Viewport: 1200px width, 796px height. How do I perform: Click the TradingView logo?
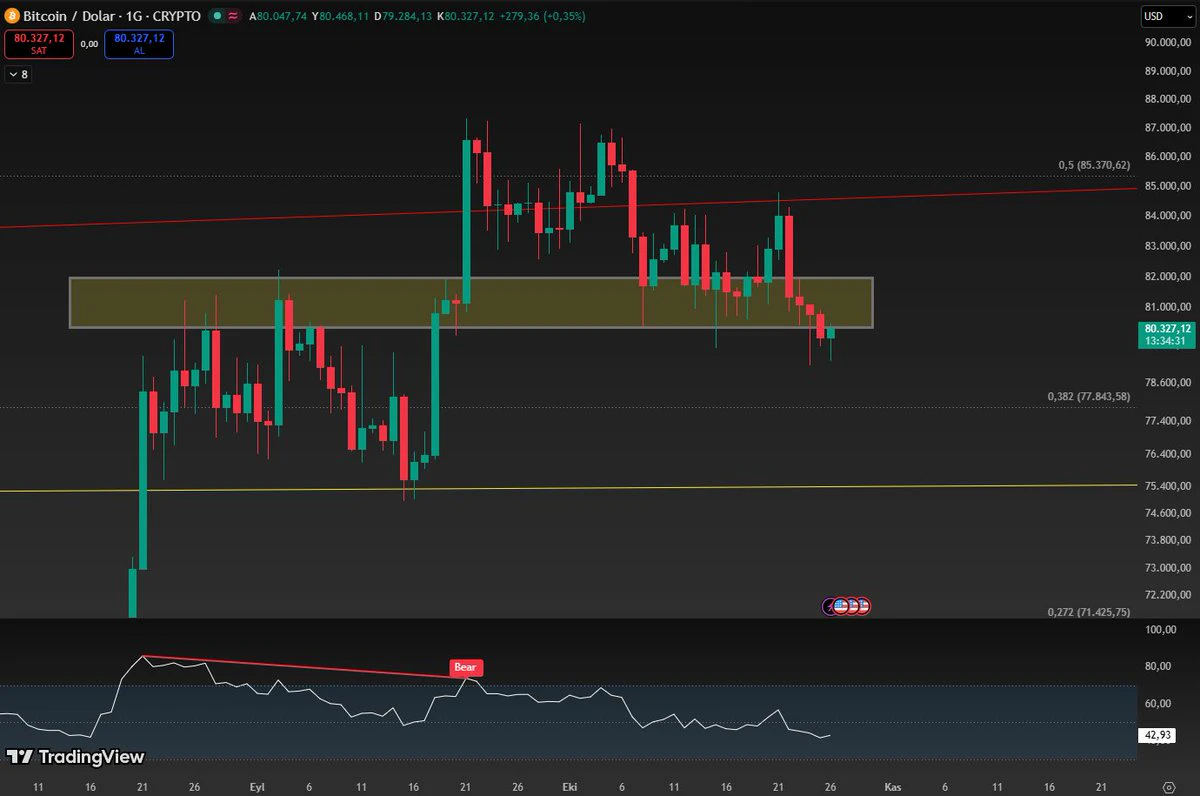tap(76, 757)
